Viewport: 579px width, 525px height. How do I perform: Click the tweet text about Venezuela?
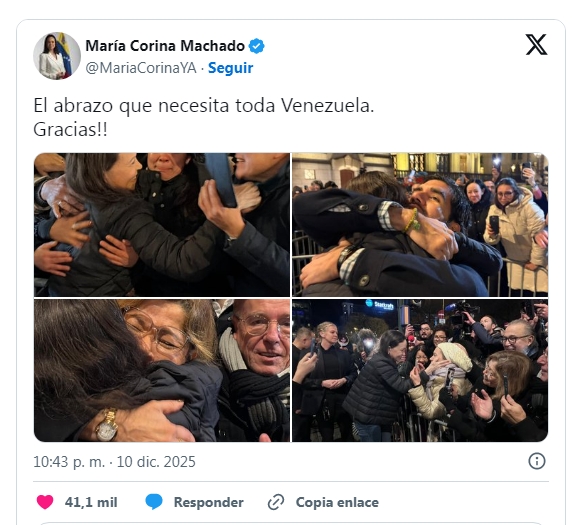tap(204, 106)
